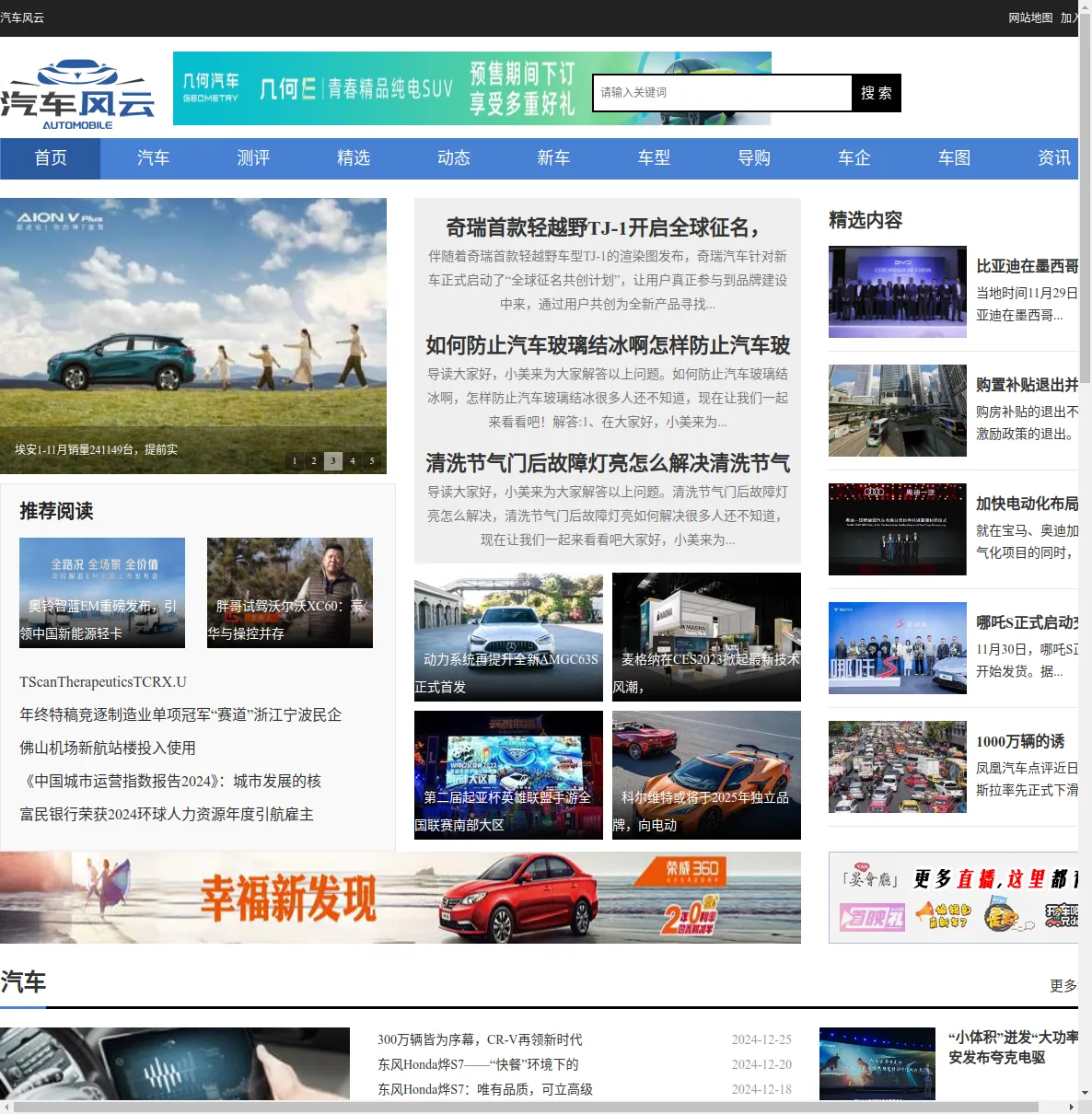
Task: Go to the 首页 navigation tab
Action: tap(51, 158)
